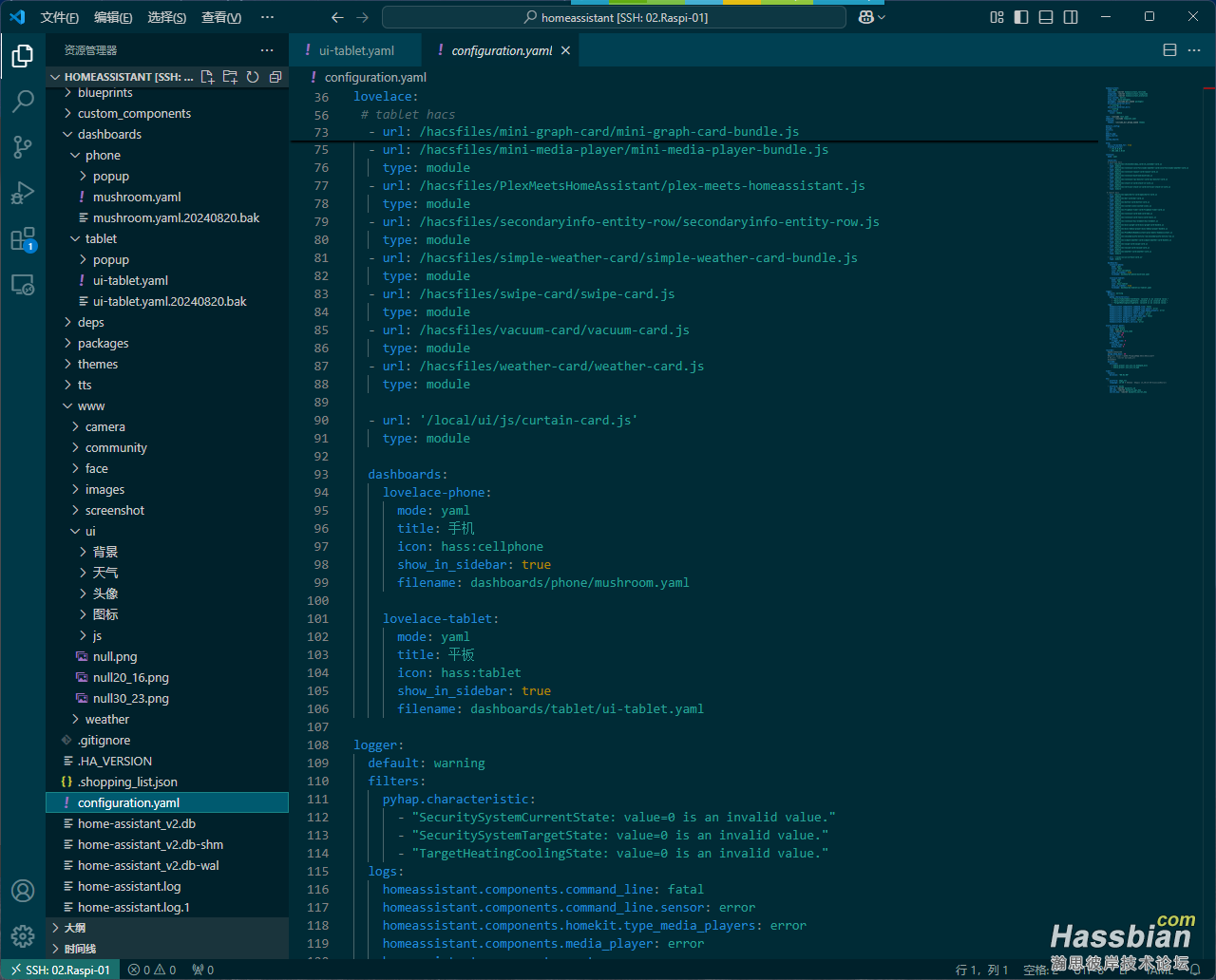Open the 查看(V) menu
The width and height of the screenshot is (1216, 980).
click(x=221, y=17)
